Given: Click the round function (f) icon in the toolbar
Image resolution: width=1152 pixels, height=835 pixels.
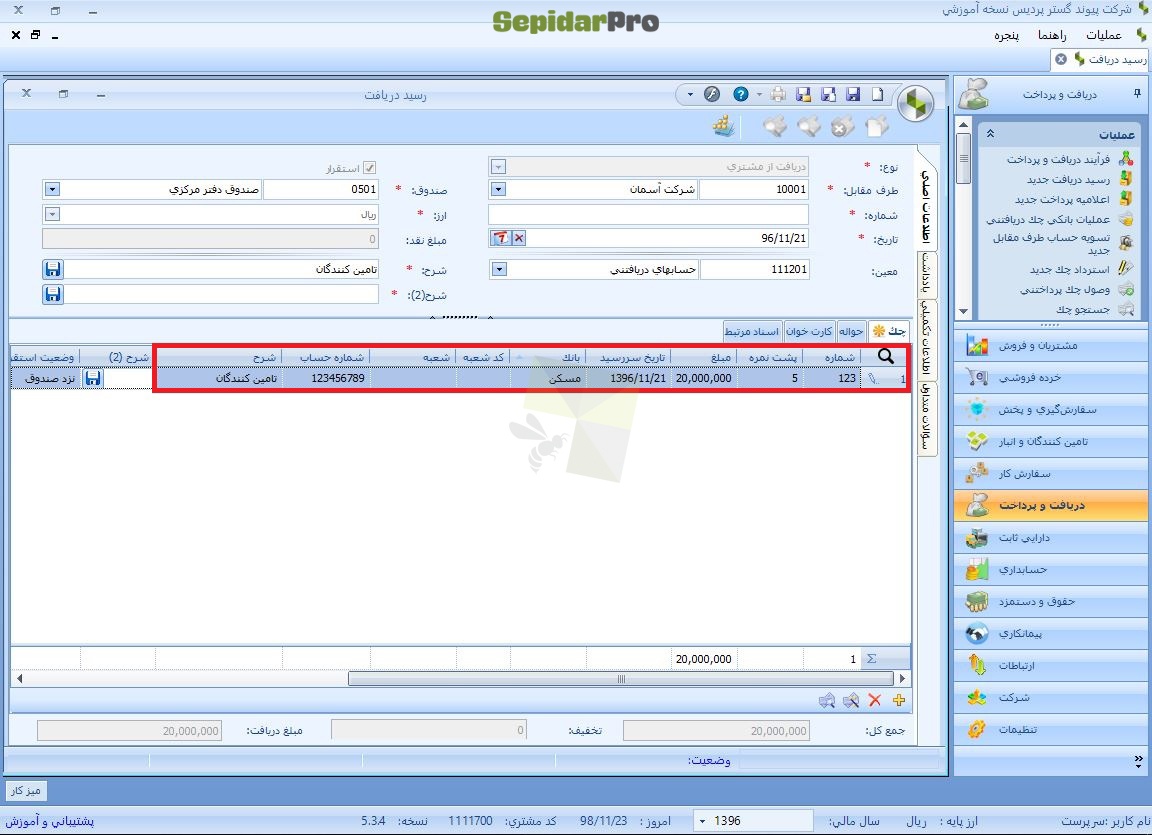Looking at the screenshot, I should (x=711, y=94).
